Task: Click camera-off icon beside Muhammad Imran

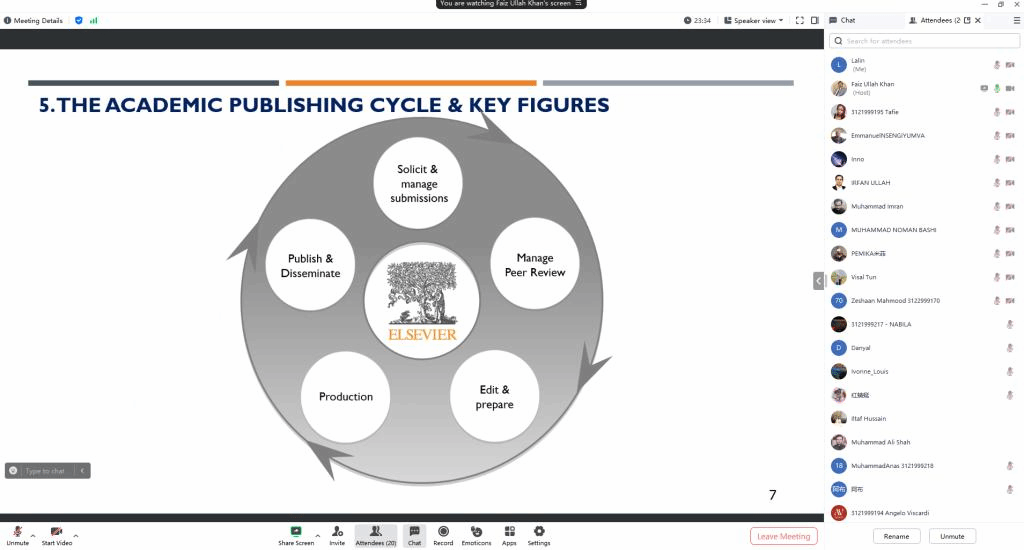Action: 1010,206
